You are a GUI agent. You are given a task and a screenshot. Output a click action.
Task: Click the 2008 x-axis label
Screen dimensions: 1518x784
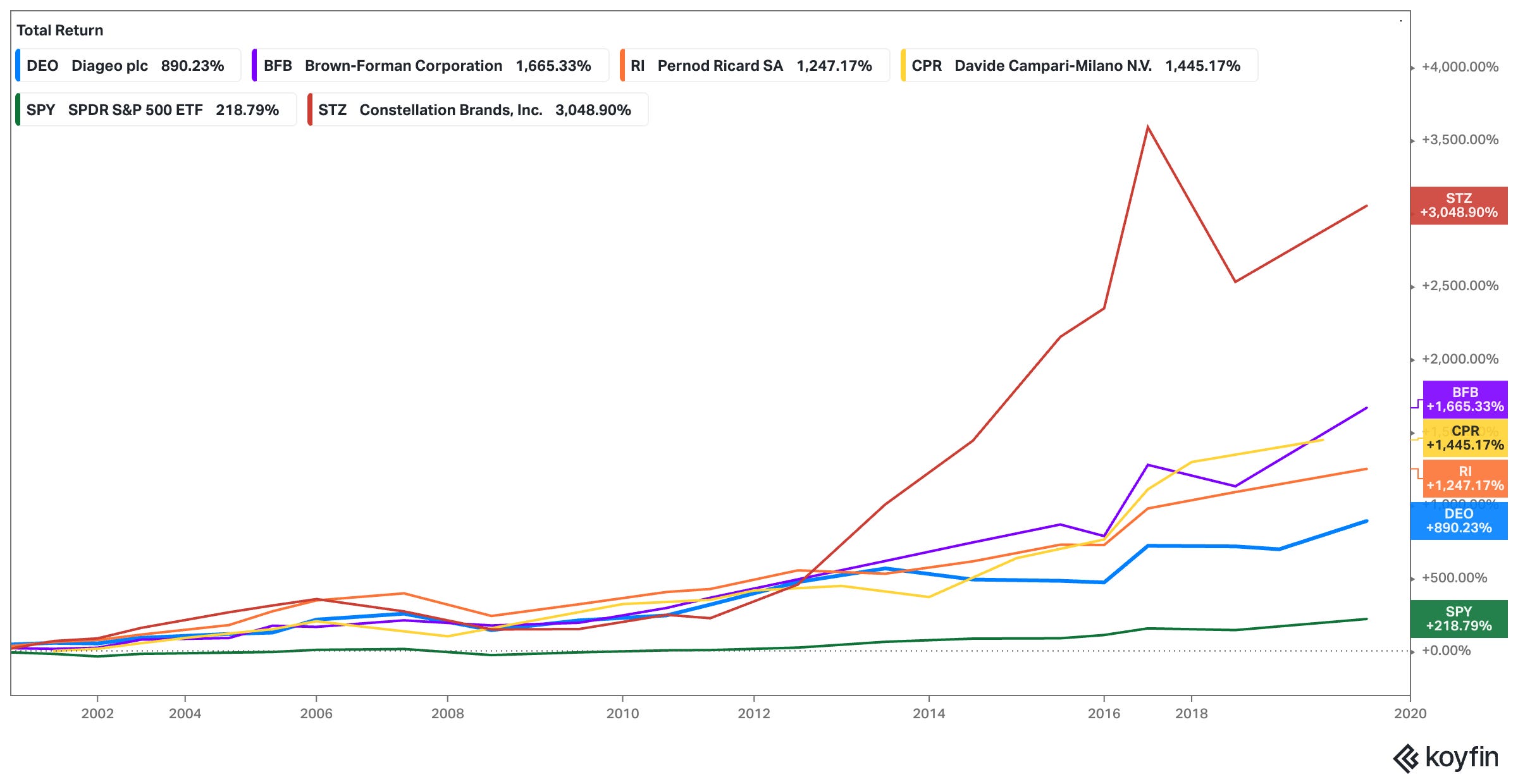tap(448, 714)
